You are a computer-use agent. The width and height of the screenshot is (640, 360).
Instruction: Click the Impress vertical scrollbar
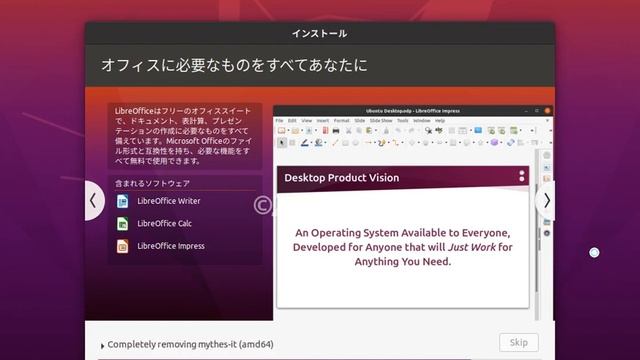pyautogui.click(x=538, y=235)
